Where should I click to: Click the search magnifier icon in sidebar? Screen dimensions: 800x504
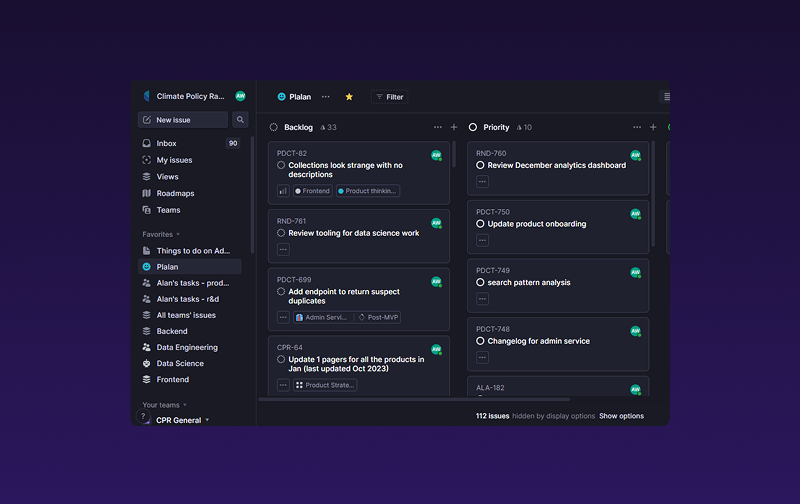pos(240,120)
